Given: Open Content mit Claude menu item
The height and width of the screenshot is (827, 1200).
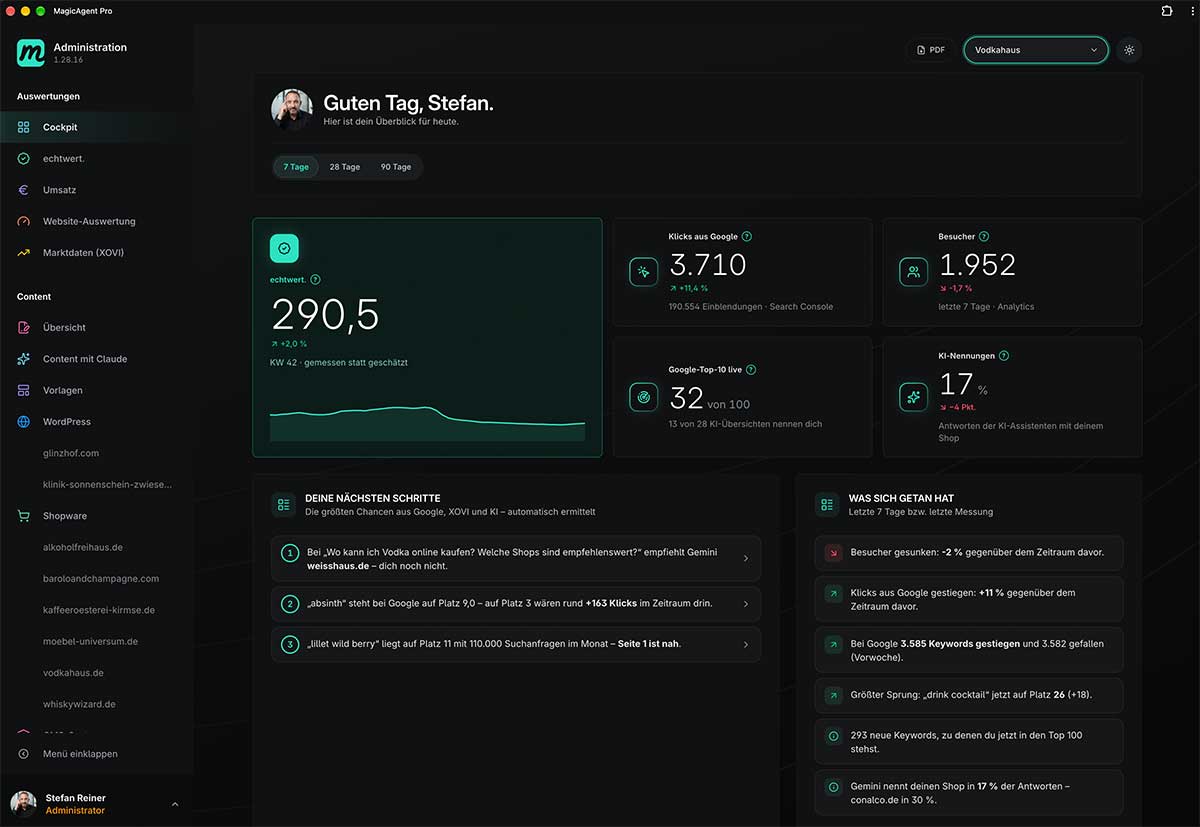Looking at the screenshot, I should point(96,359).
